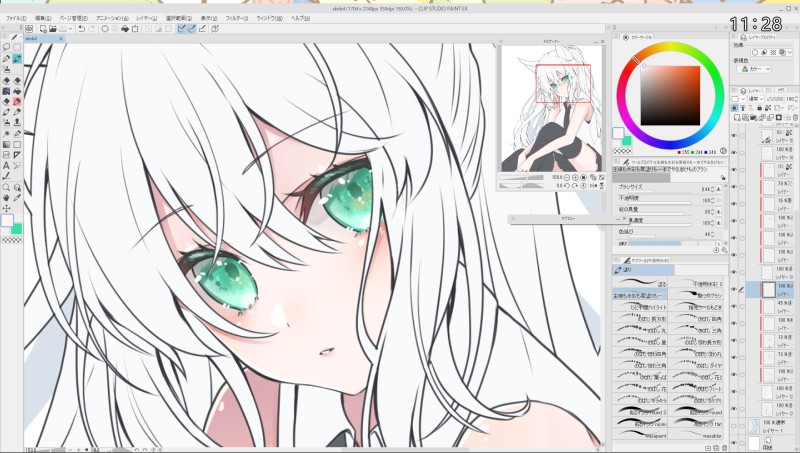Open the 編集 menu
800x453 pixels.
click(43, 18)
